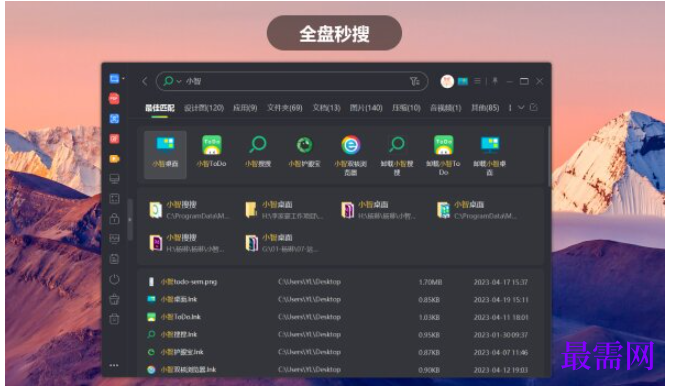Click the results vertical scrollbar
673x387 pixels.
point(549,155)
